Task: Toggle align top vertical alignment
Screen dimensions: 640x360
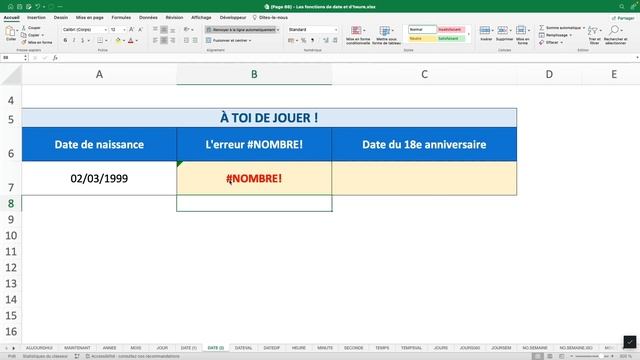Action: (155, 29)
